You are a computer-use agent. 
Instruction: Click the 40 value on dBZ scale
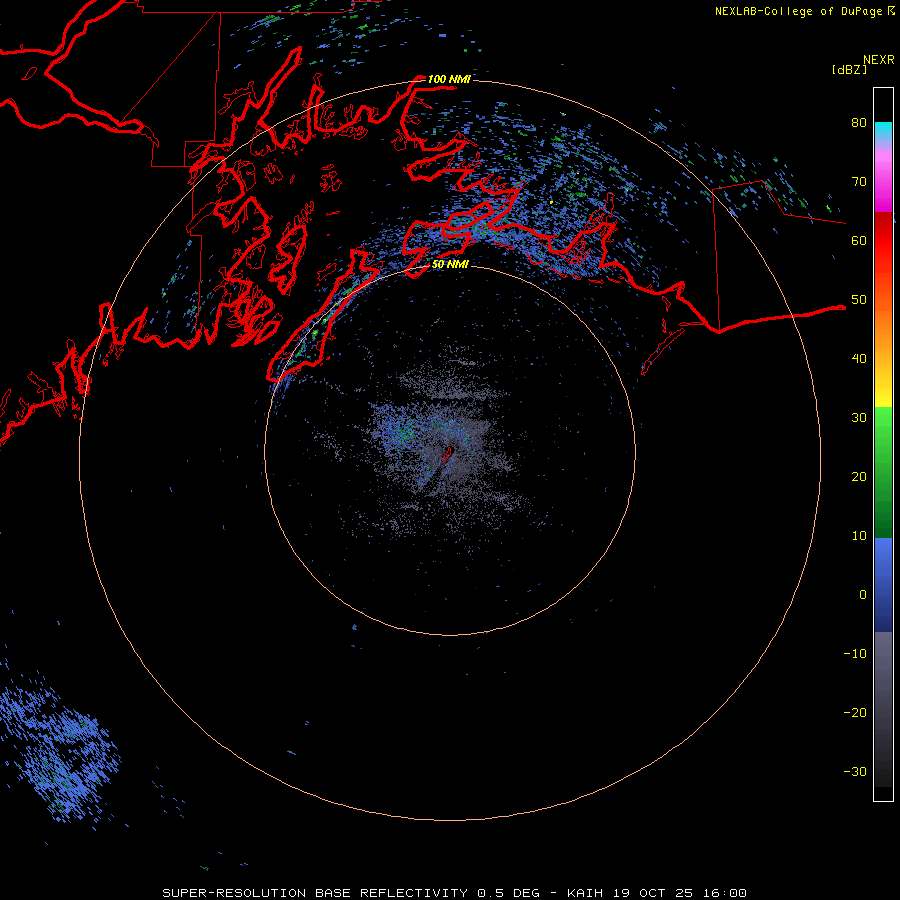[859, 359]
